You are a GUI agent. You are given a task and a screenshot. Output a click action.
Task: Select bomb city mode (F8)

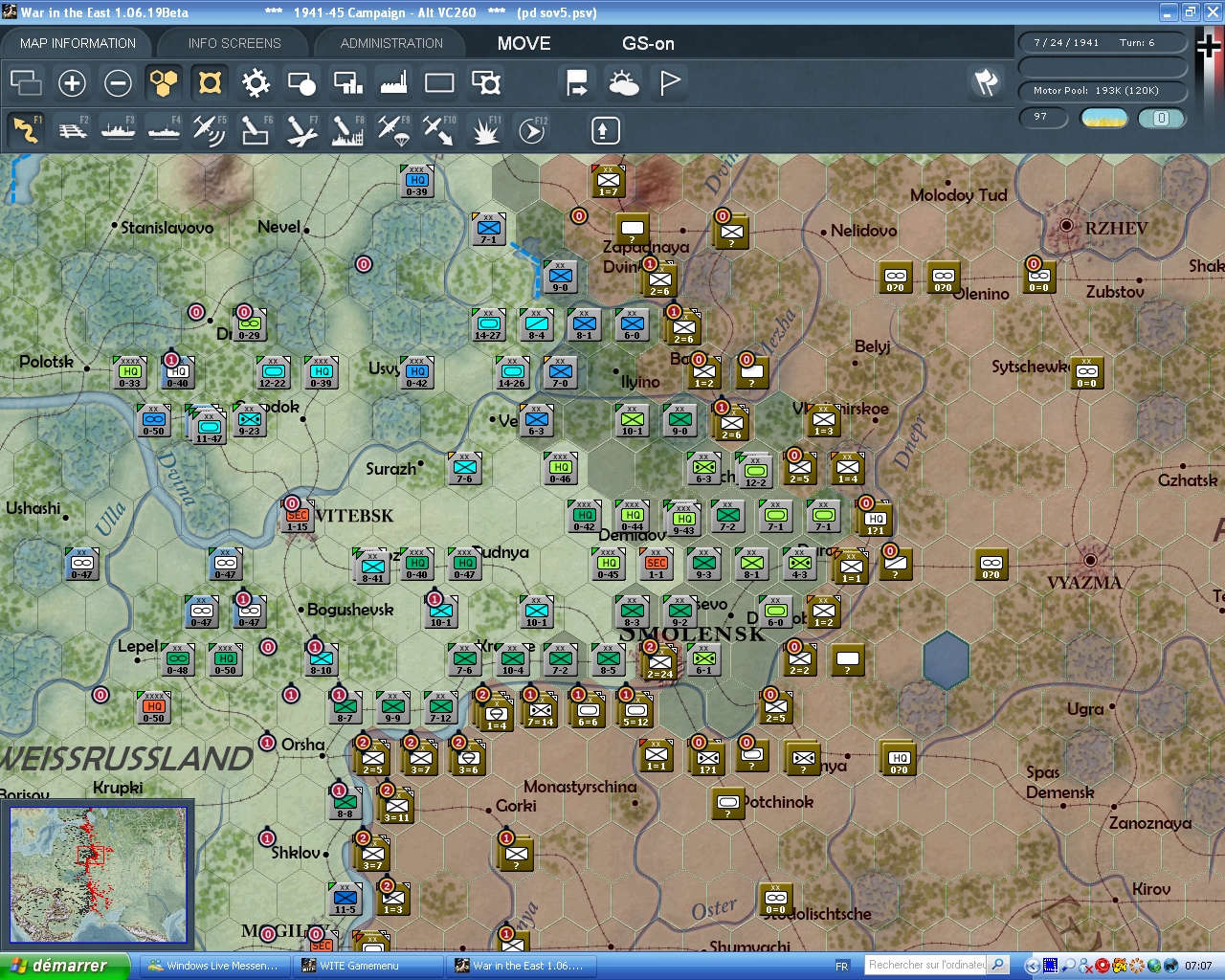tap(347, 130)
